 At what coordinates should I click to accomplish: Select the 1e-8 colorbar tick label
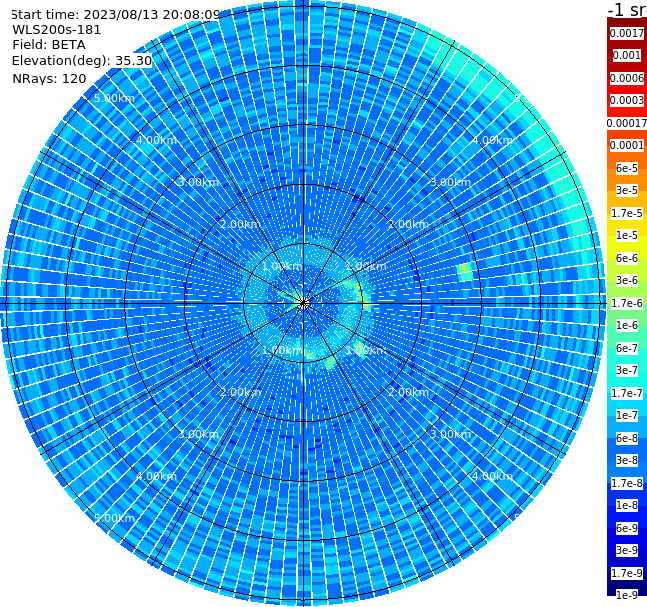coord(627,505)
